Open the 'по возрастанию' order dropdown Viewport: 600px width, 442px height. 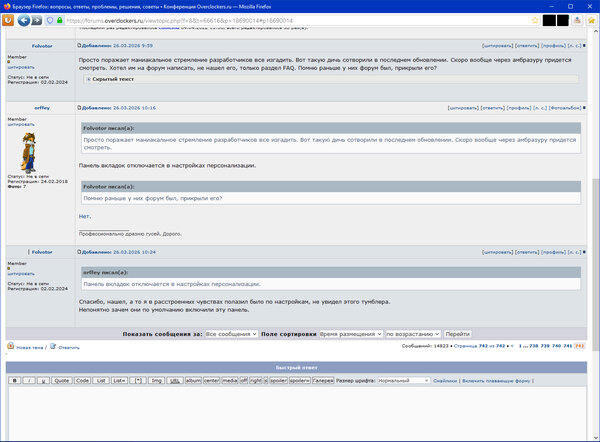point(413,334)
